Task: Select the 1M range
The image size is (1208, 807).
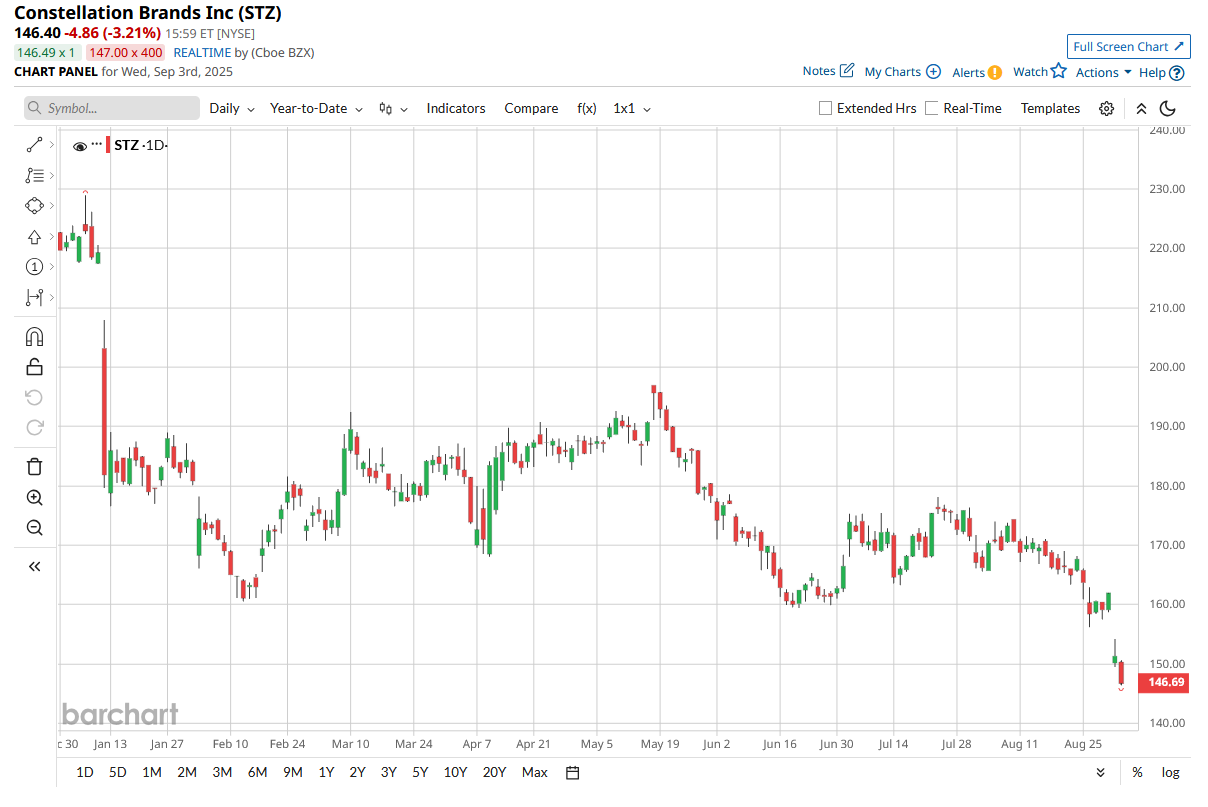Action: click(152, 772)
